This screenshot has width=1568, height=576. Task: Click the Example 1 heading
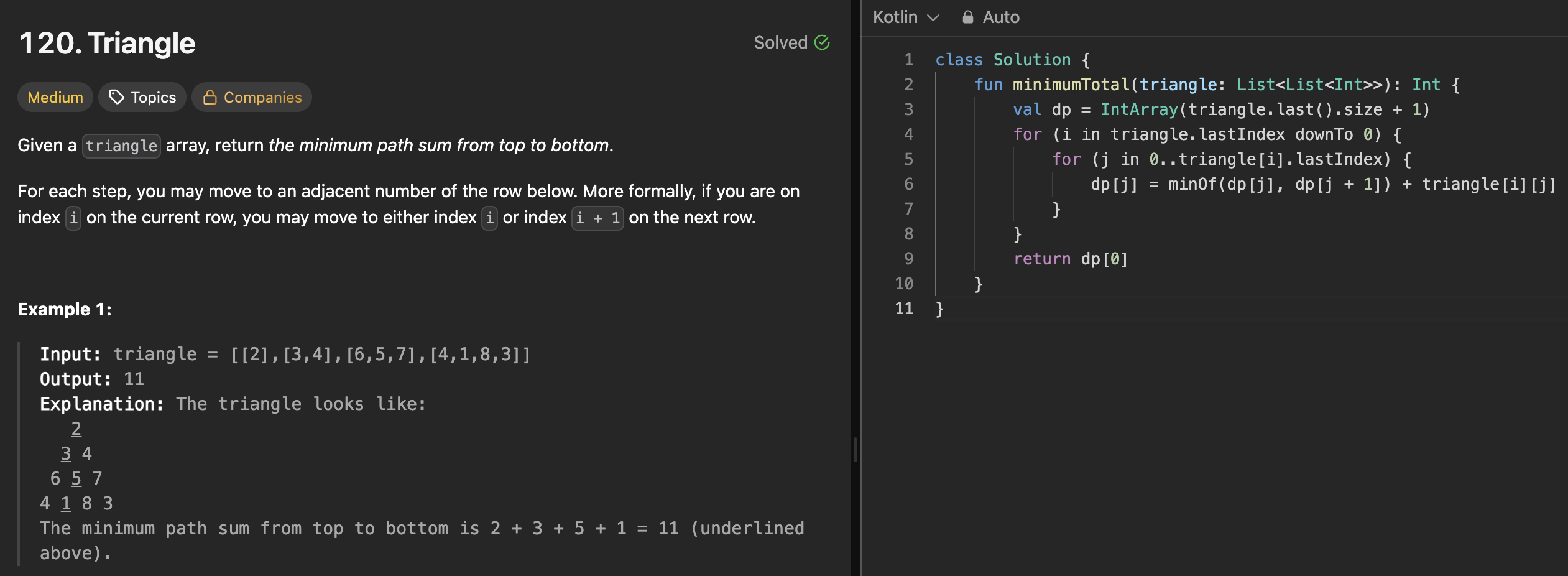[65, 309]
